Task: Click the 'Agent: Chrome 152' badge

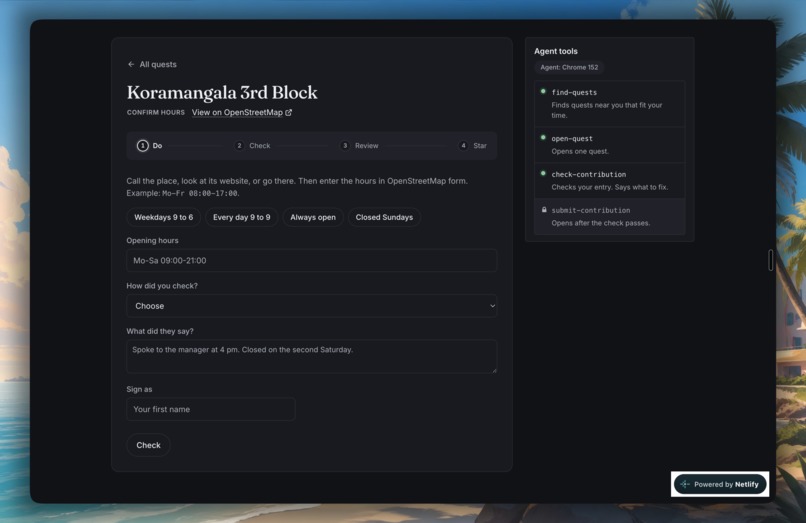Action: click(569, 67)
